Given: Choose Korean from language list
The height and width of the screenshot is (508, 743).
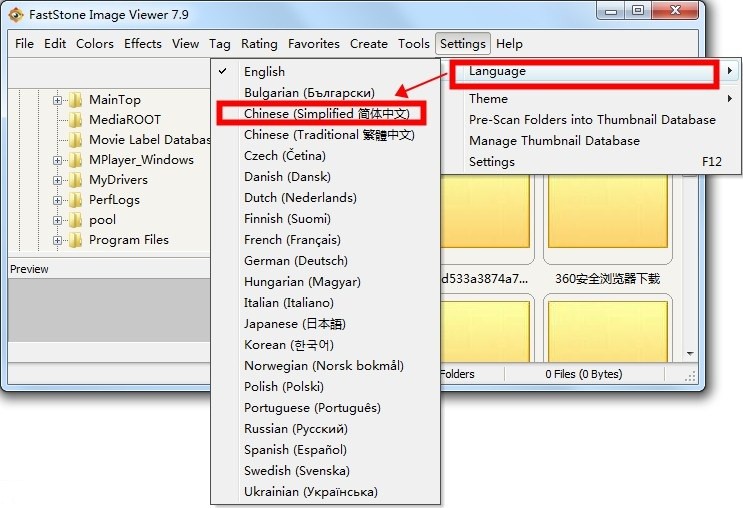Looking at the screenshot, I should point(325,345).
